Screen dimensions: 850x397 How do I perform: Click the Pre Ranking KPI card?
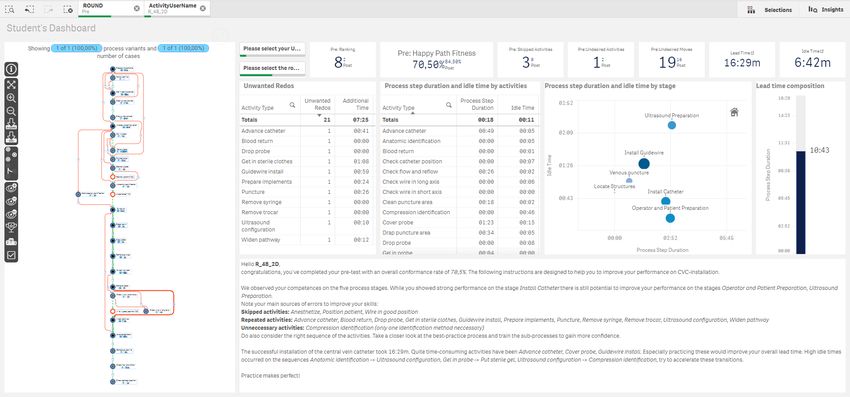(x=342, y=60)
